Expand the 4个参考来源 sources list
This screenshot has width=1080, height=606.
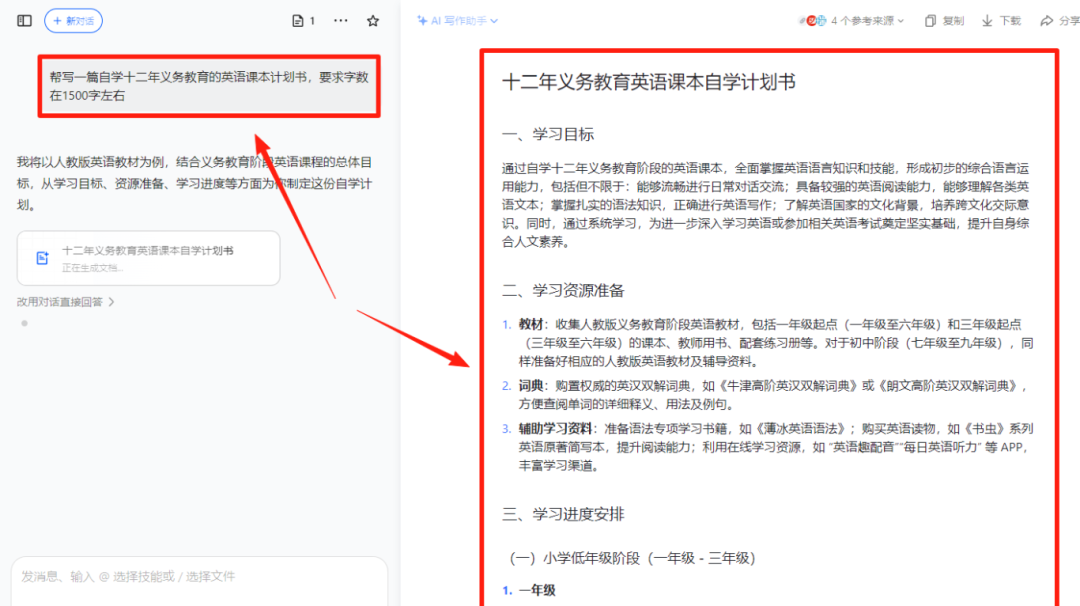(x=866, y=21)
